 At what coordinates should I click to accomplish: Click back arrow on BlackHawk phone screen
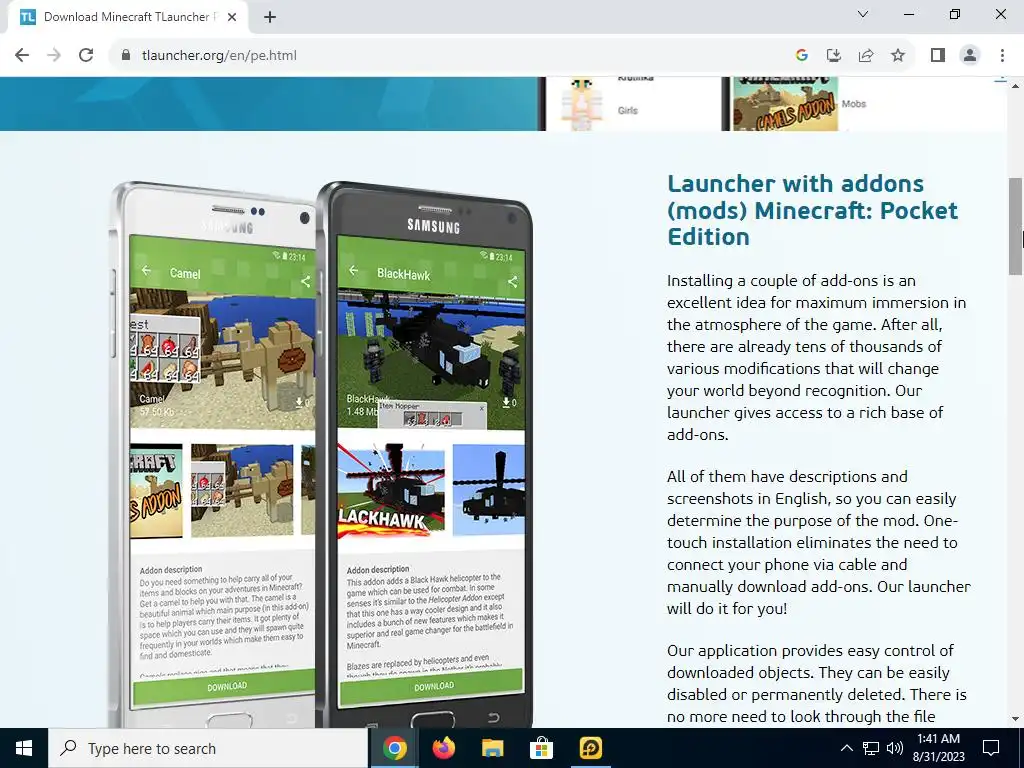pyautogui.click(x=353, y=270)
